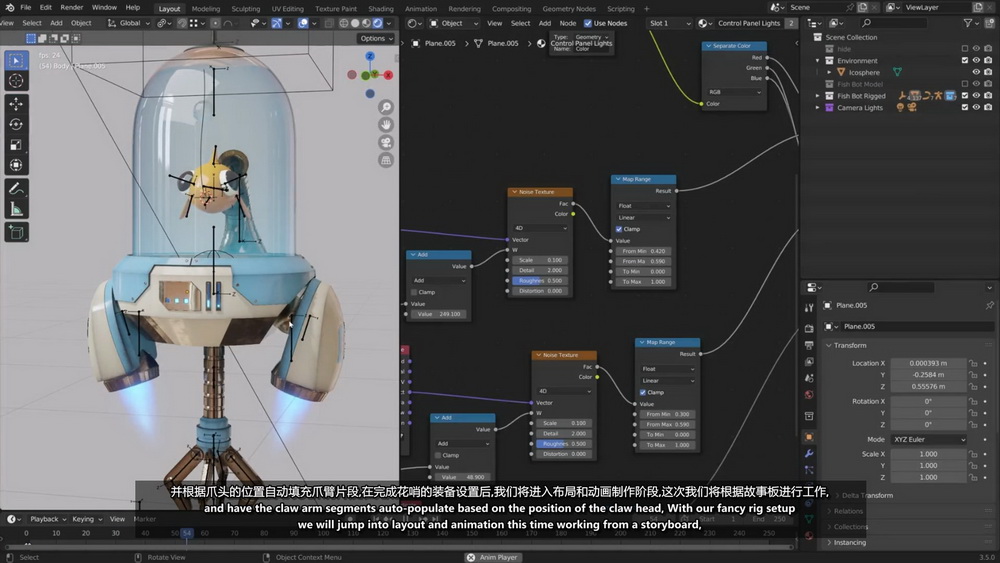1000x563 pixels.
Task: Expand the Instancing panel
Action: point(828,543)
